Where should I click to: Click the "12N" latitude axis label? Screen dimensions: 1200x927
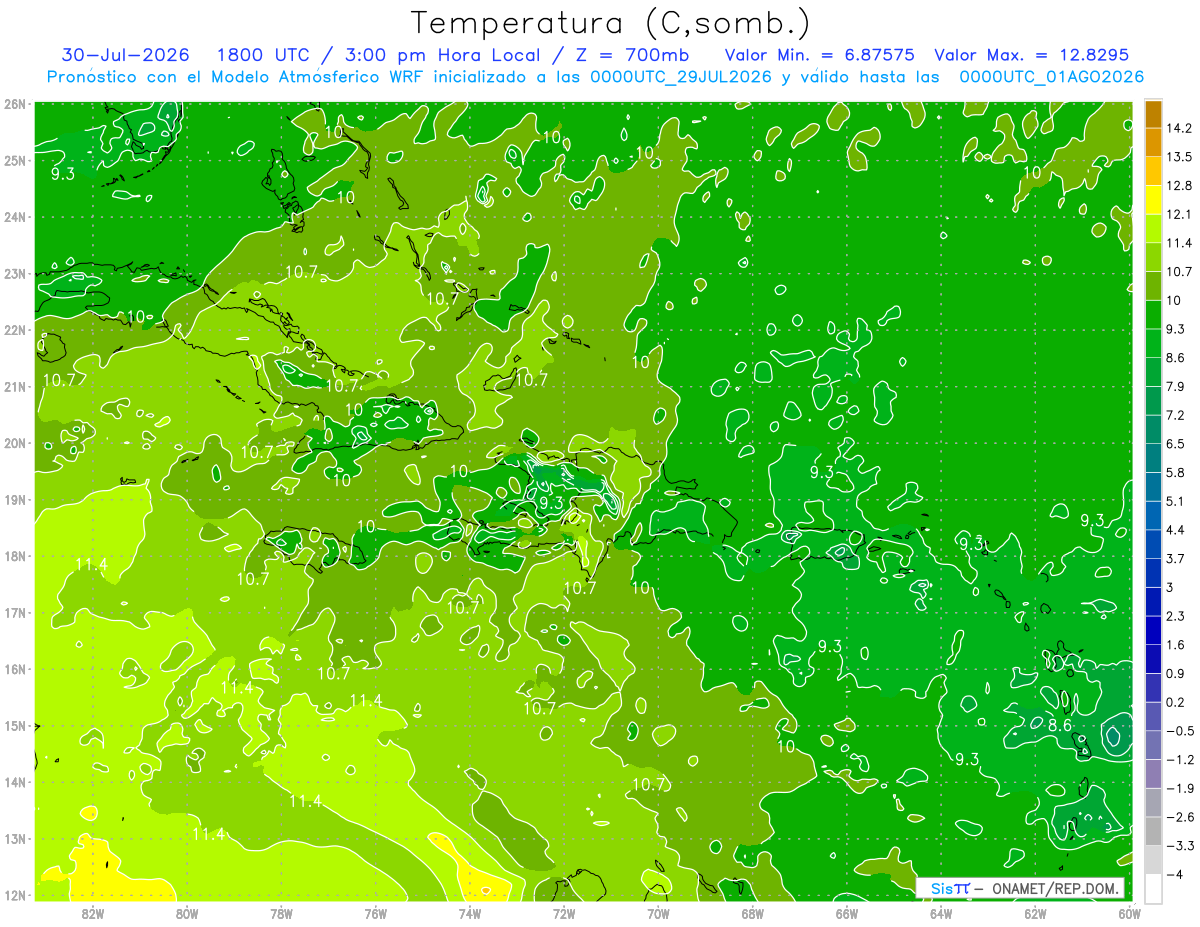click(16, 895)
